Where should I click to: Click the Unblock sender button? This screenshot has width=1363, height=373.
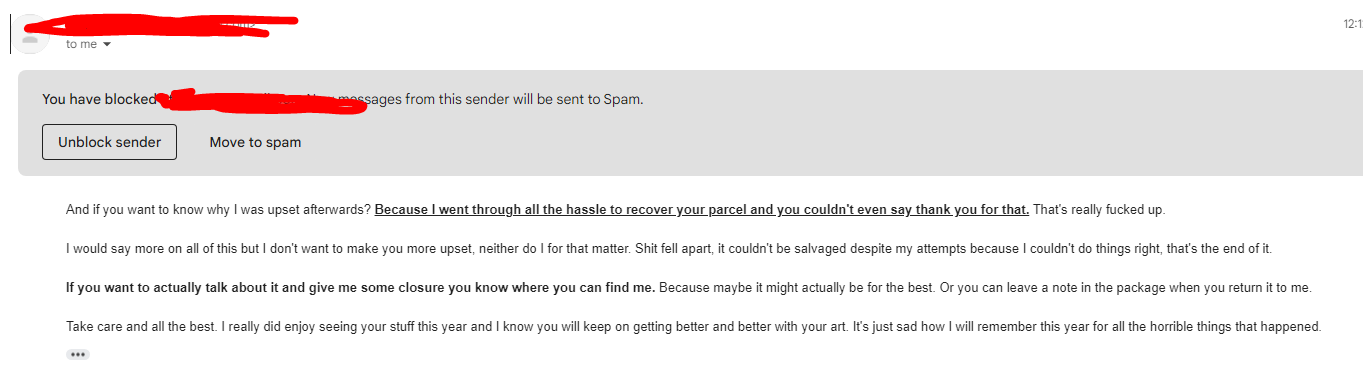(x=109, y=142)
